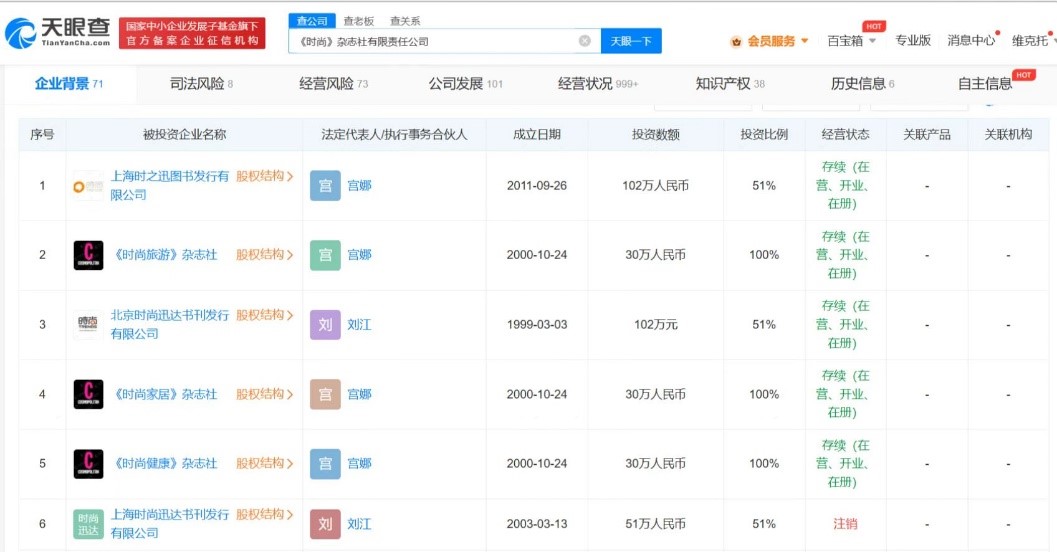This screenshot has width=1057, height=552.
Task: Click 1999-03-03 date cell
Action: click(x=537, y=325)
